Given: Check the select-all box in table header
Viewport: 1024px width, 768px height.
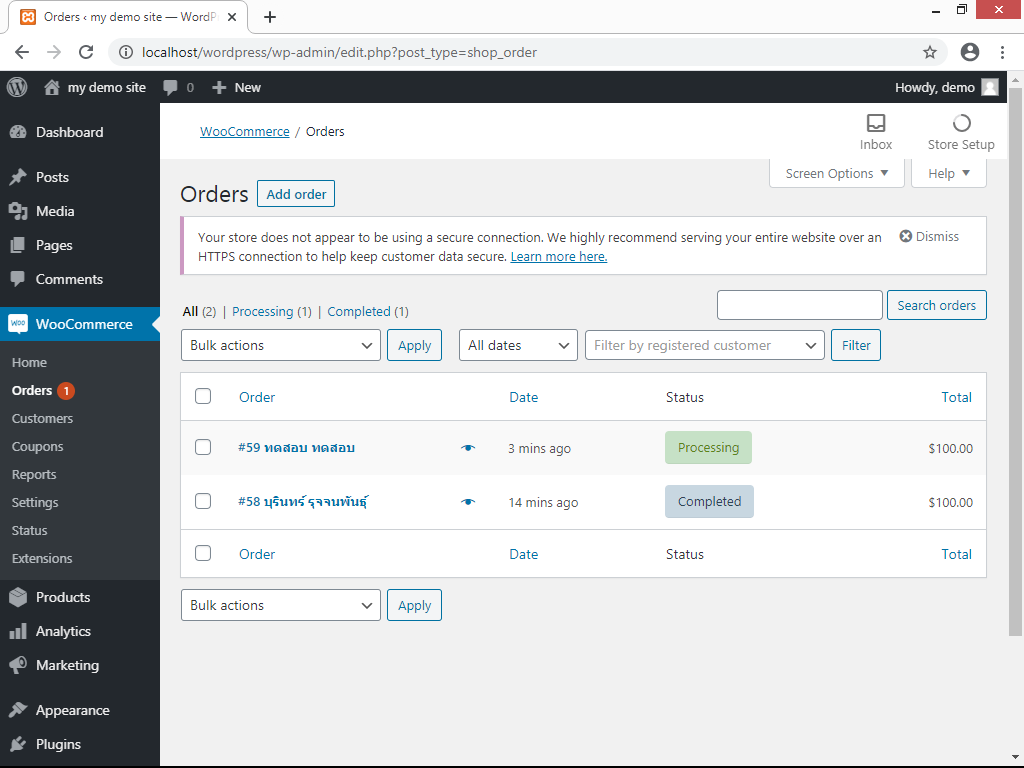Looking at the screenshot, I should tap(203, 396).
